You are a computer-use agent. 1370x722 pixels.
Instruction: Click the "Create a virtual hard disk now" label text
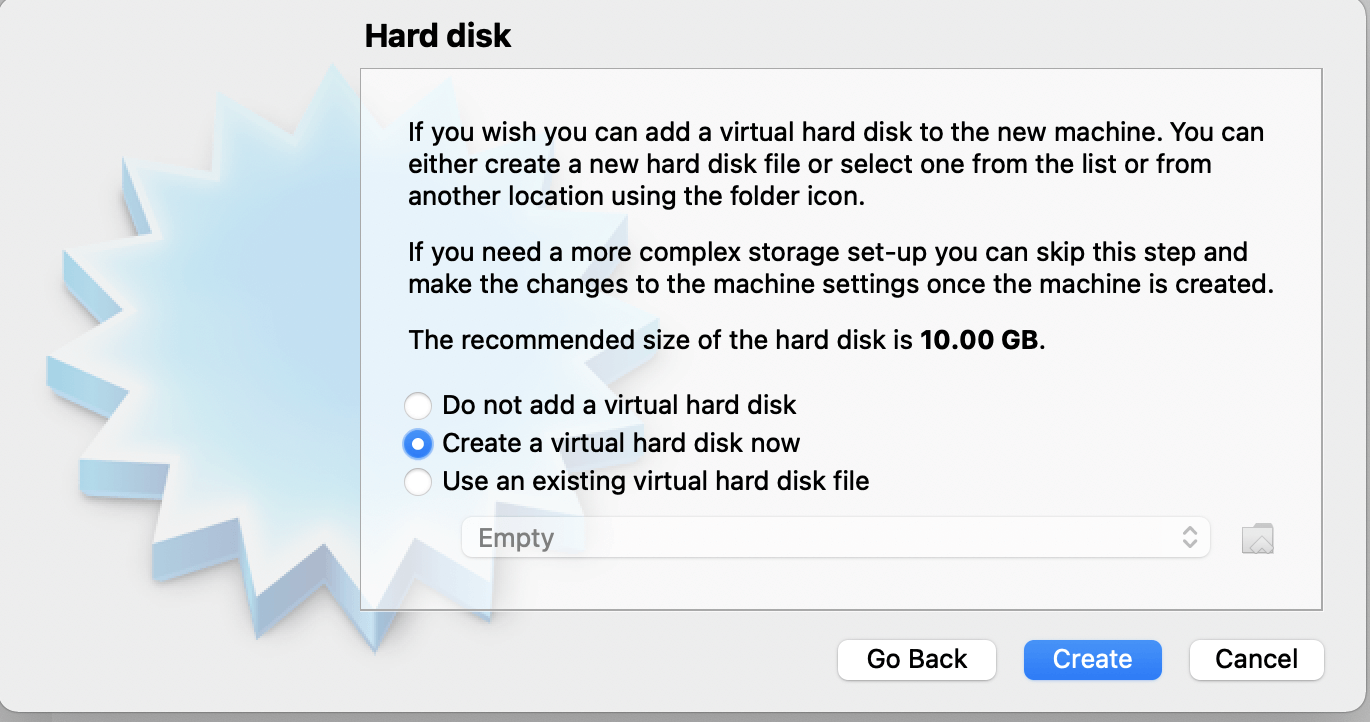click(621, 443)
